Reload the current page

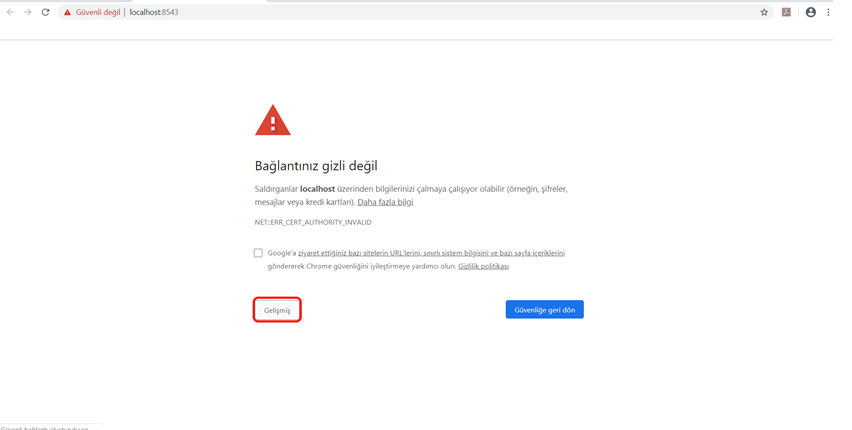point(45,12)
